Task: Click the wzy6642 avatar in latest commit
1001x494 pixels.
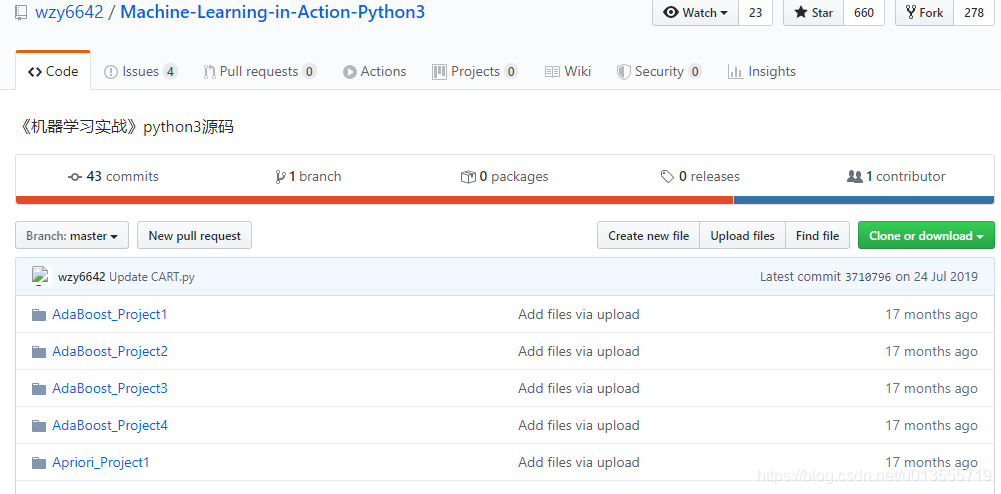Action: click(41, 276)
